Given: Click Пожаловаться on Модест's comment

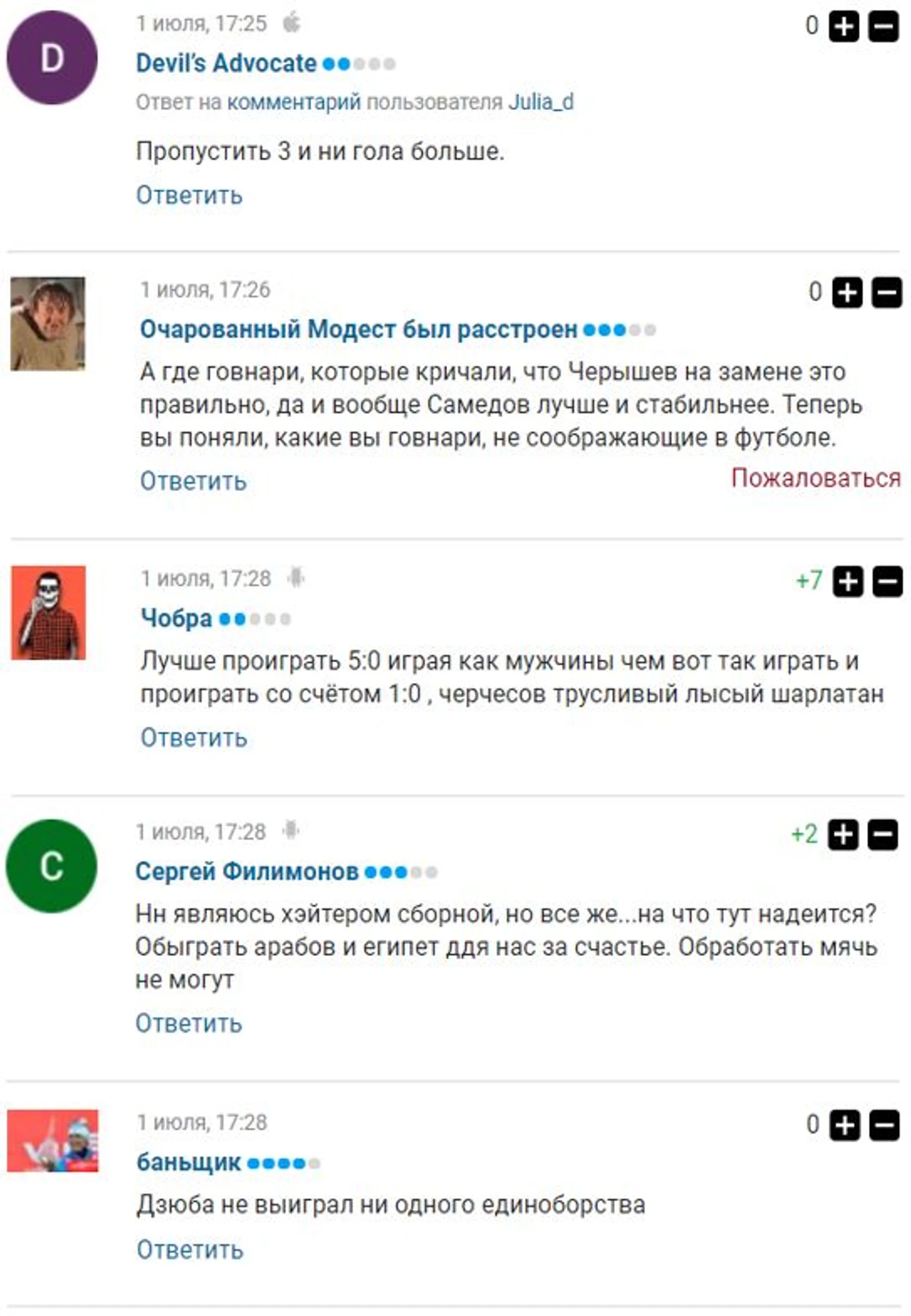Looking at the screenshot, I should [x=816, y=478].
